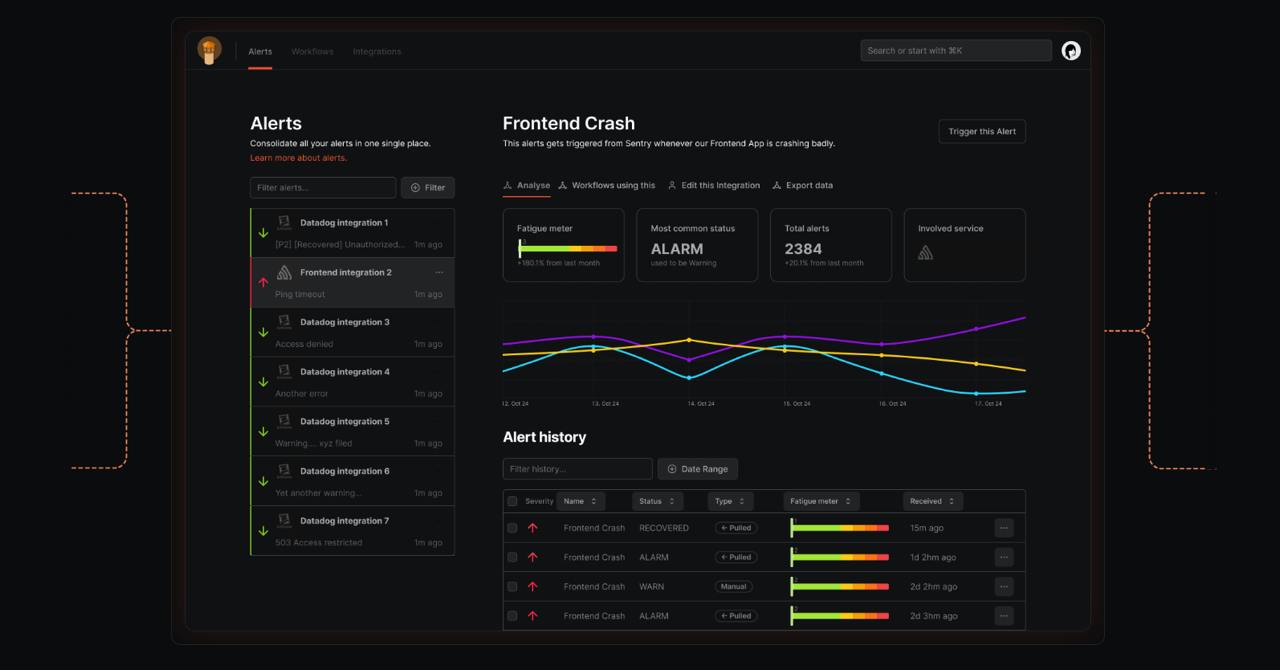Open more options for the 15m ago row

(1004, 528)
